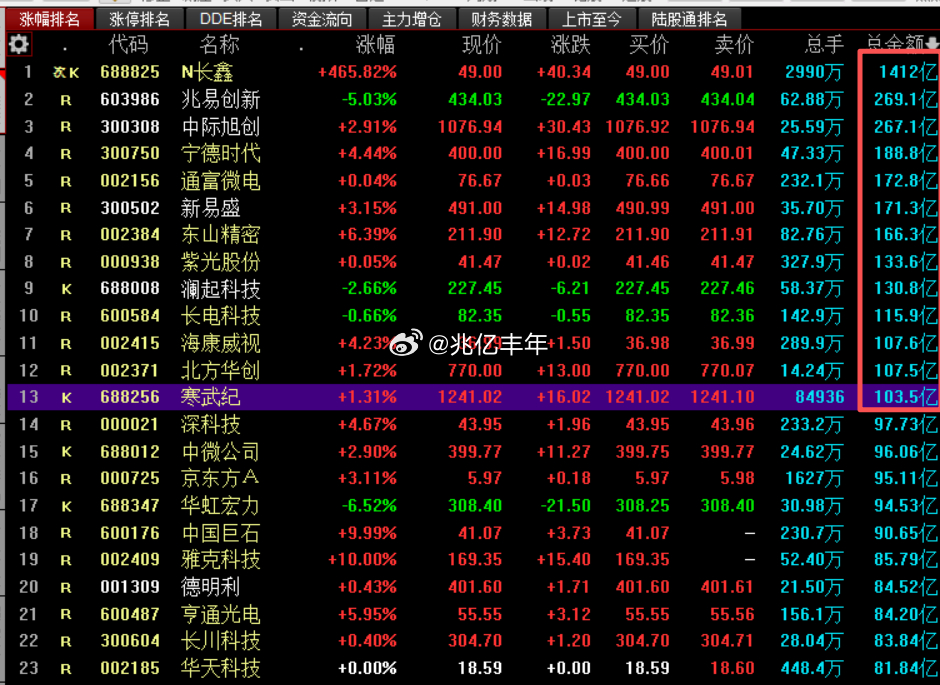Select stock name 新易盛
Screen dimensions: 940x685
pos(210,209)
